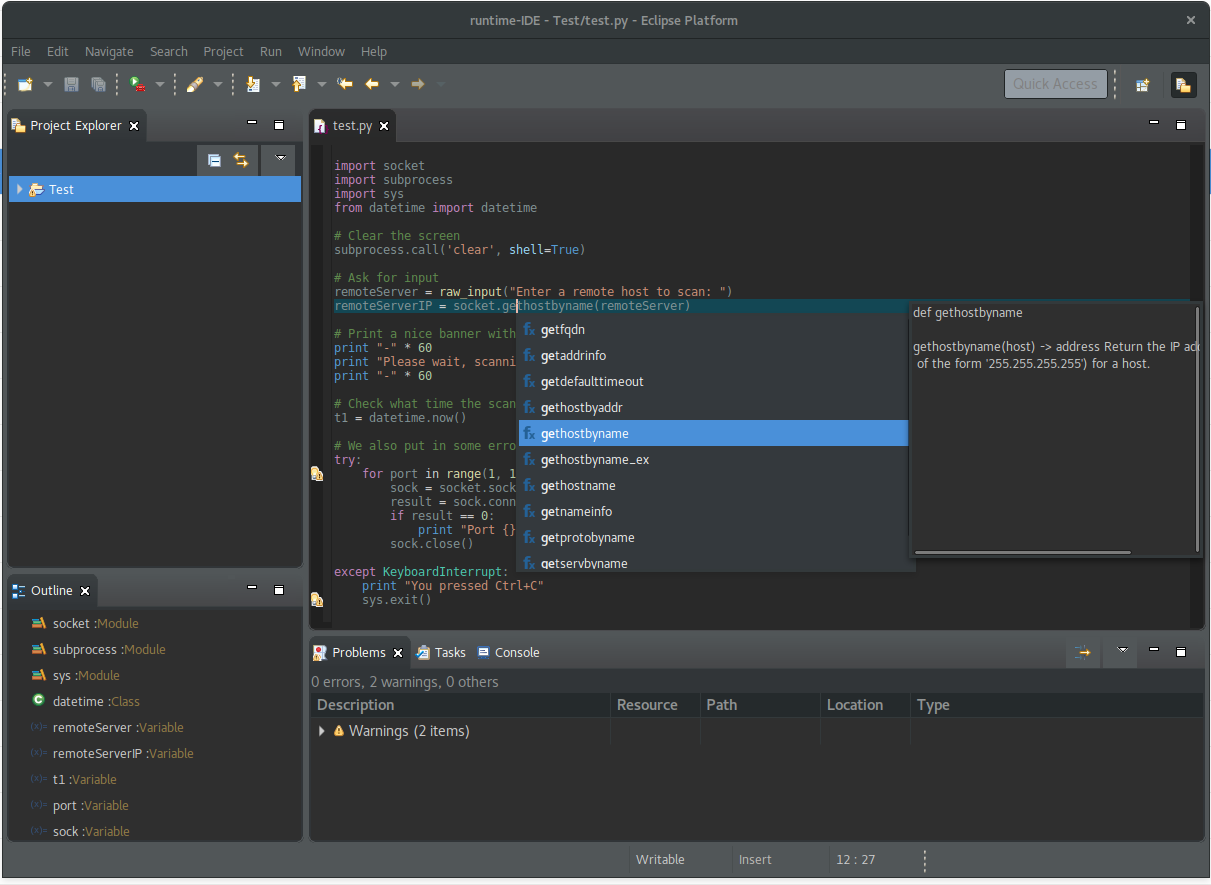Screen dimensions: 1211x885
Task: Select the subprocess module in Outline
Action: (x=98, y=649)
